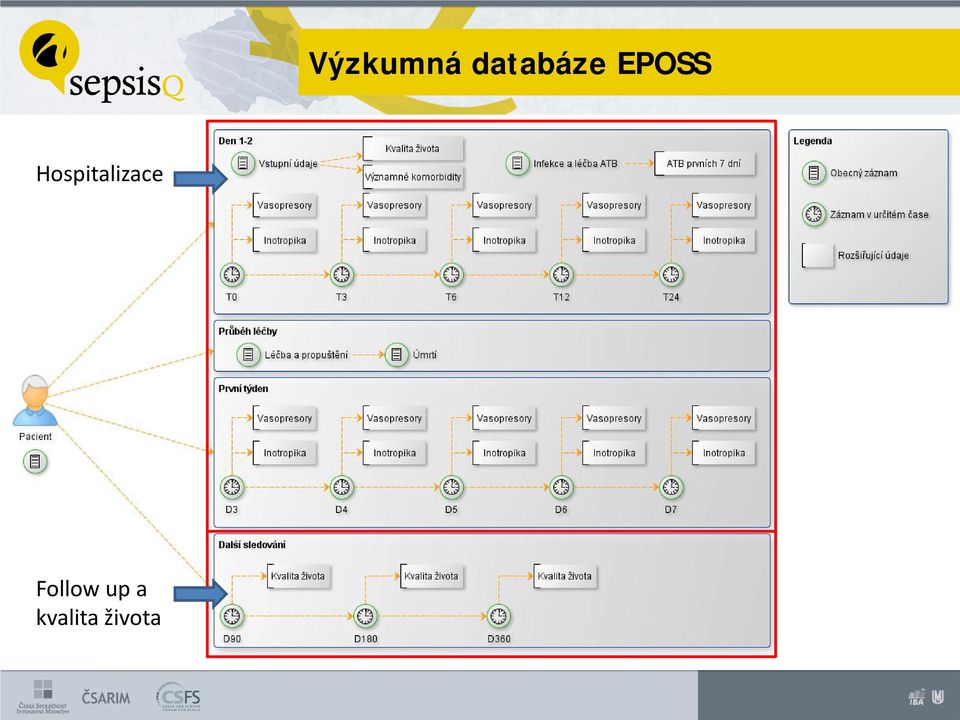The image size is (960, 720).
Task: Open the Významné komorbidity box
Action: pos(413,177)
